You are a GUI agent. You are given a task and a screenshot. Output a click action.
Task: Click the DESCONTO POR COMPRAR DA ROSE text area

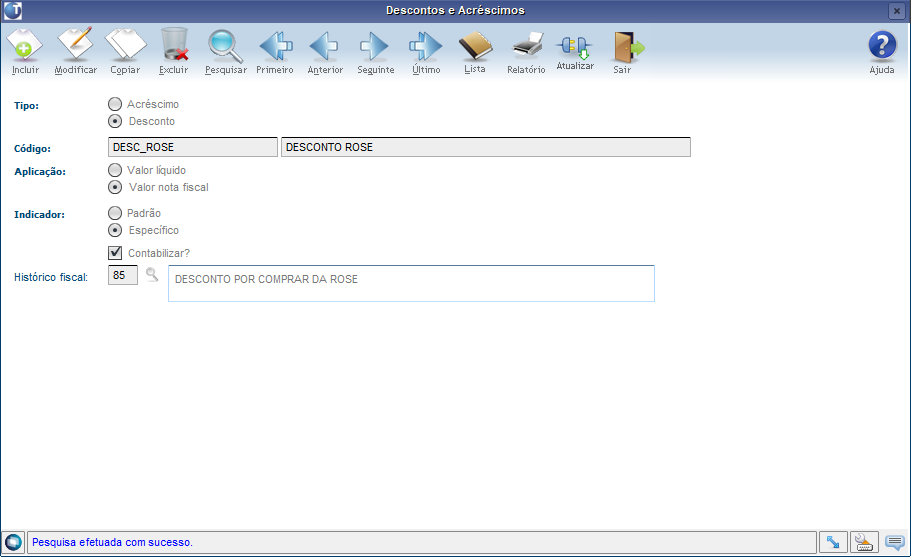coord(411,283)
